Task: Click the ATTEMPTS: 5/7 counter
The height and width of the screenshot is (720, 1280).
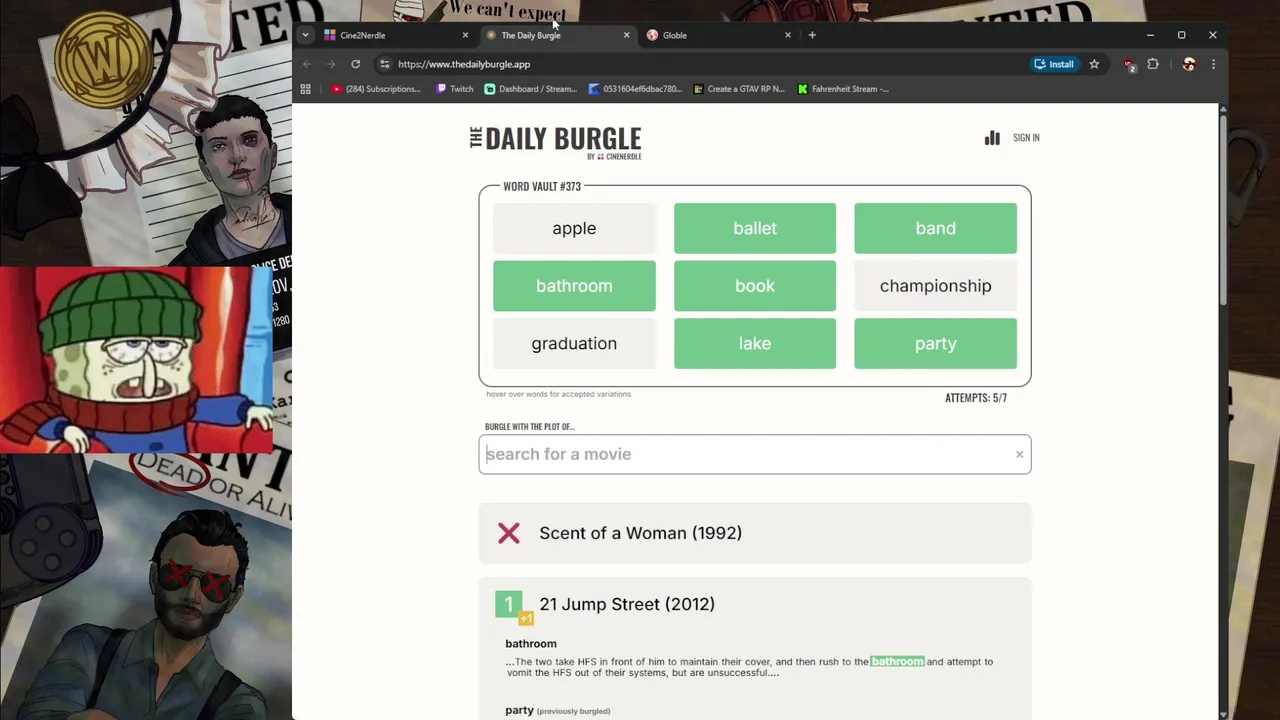Action: (x=976, y=398)
